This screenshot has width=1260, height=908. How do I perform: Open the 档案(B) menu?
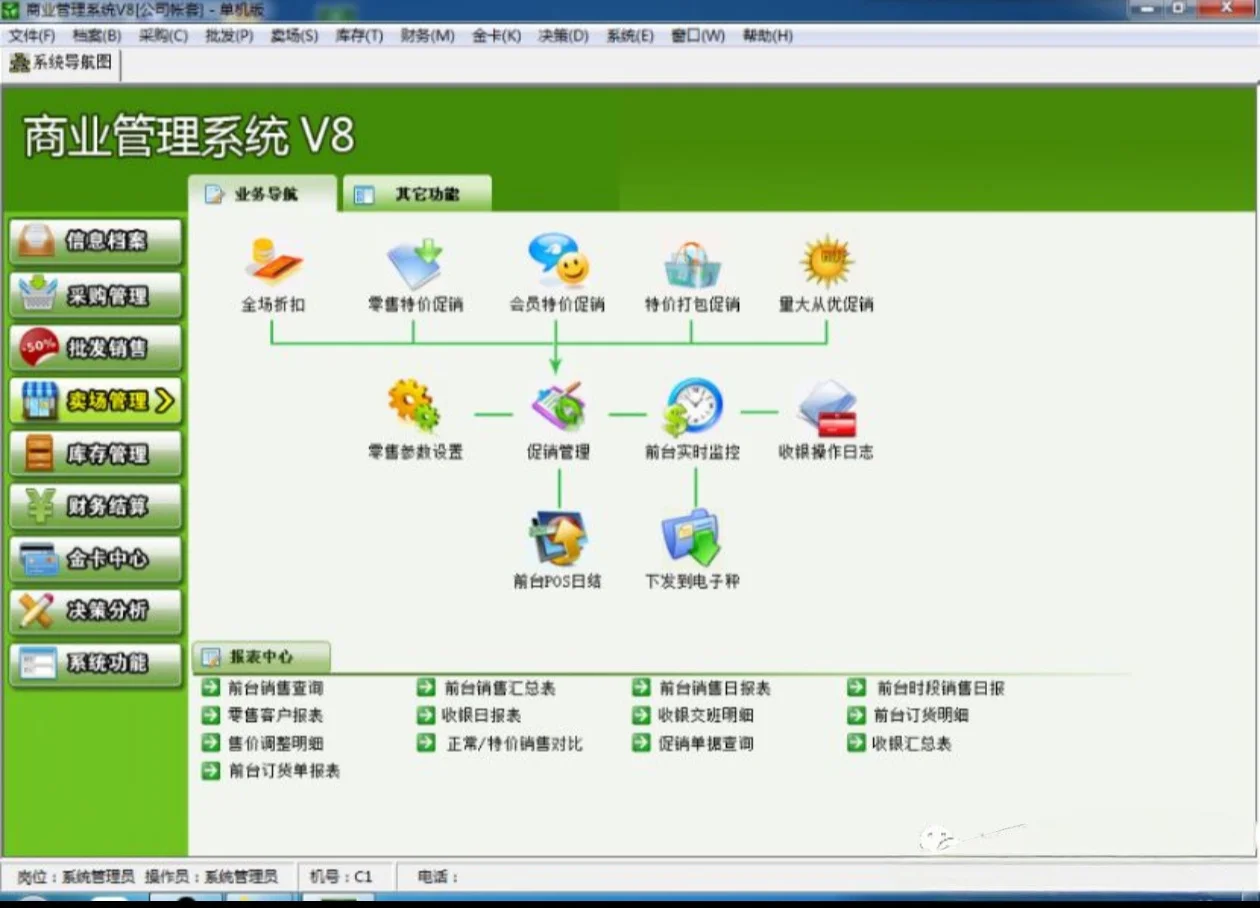pos(97,36)
